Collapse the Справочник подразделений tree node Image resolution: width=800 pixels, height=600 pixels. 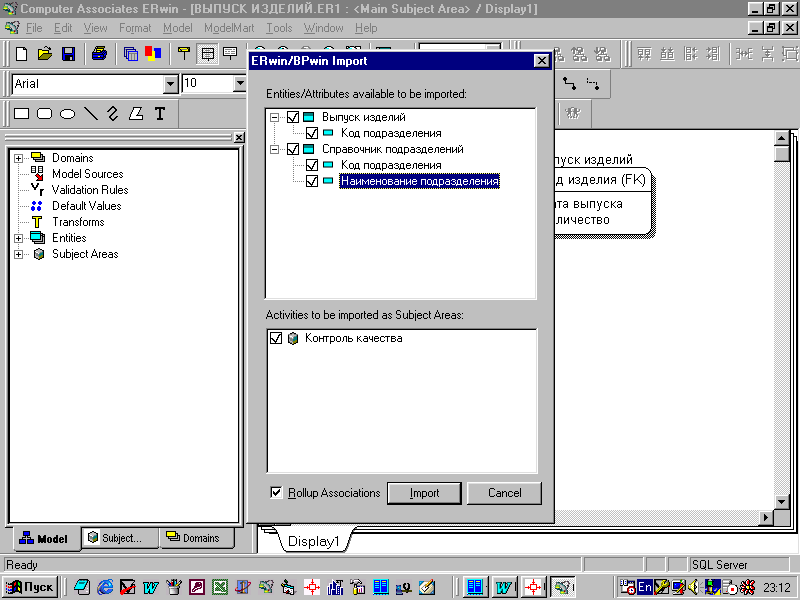coord(274,149)
